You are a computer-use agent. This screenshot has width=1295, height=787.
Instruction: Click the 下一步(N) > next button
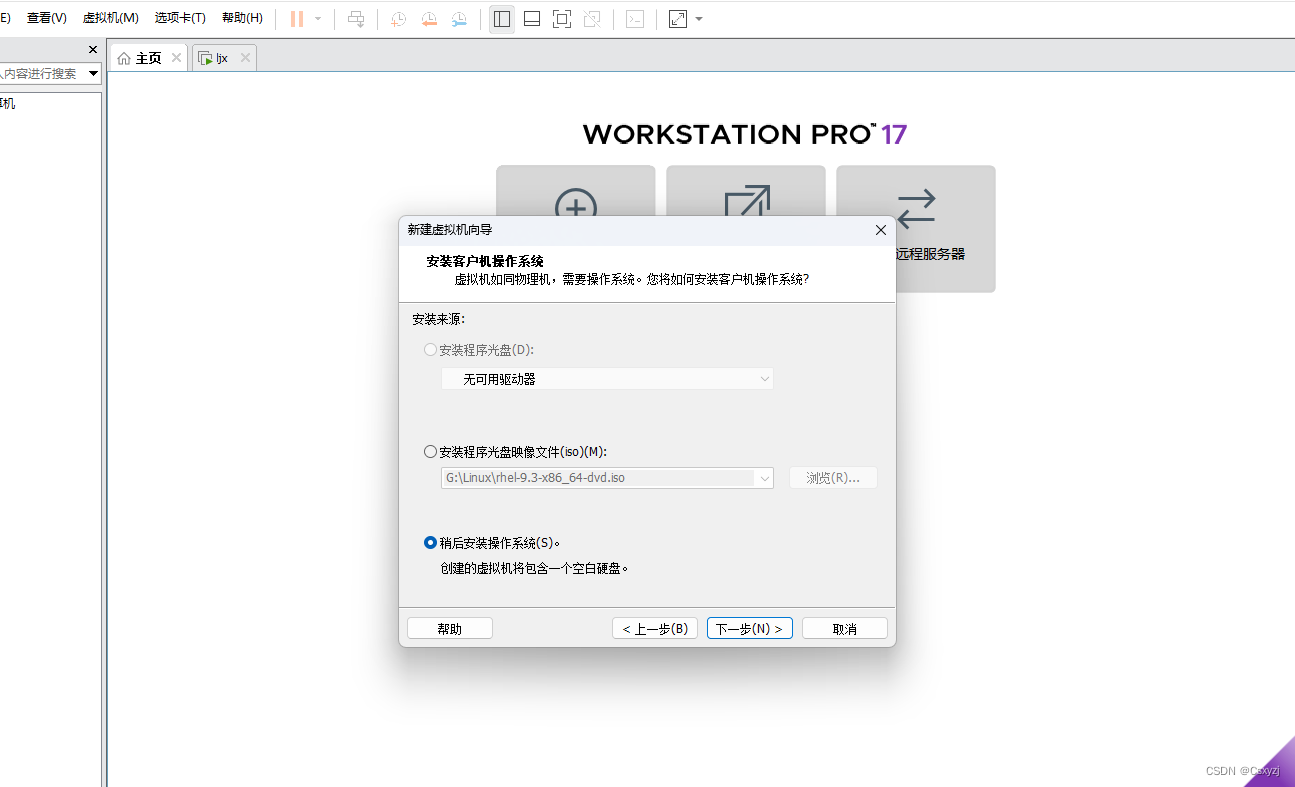tap(750, 629)
